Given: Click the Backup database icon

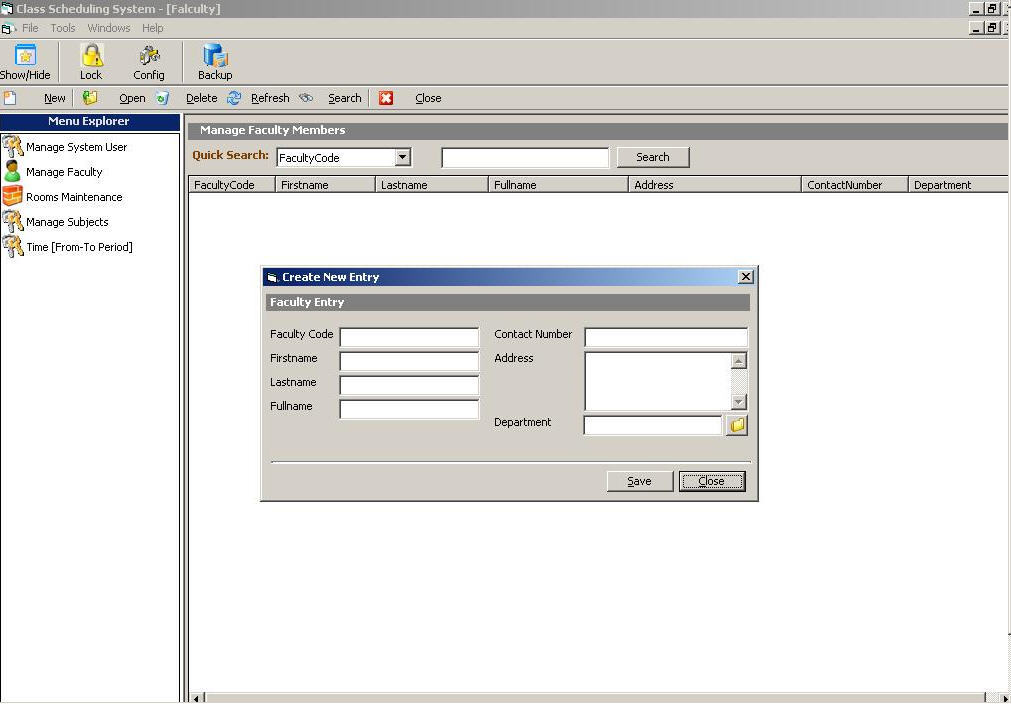Looking at the screenshot, I should [215, 55].
